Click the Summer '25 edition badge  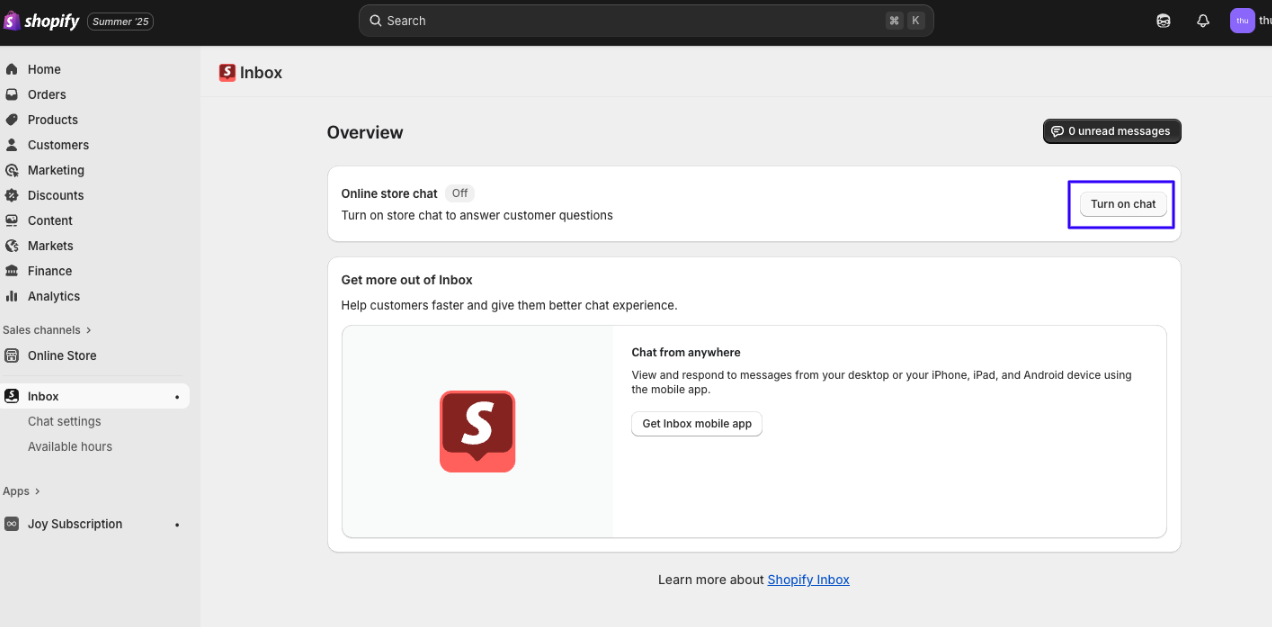(120, 21)
